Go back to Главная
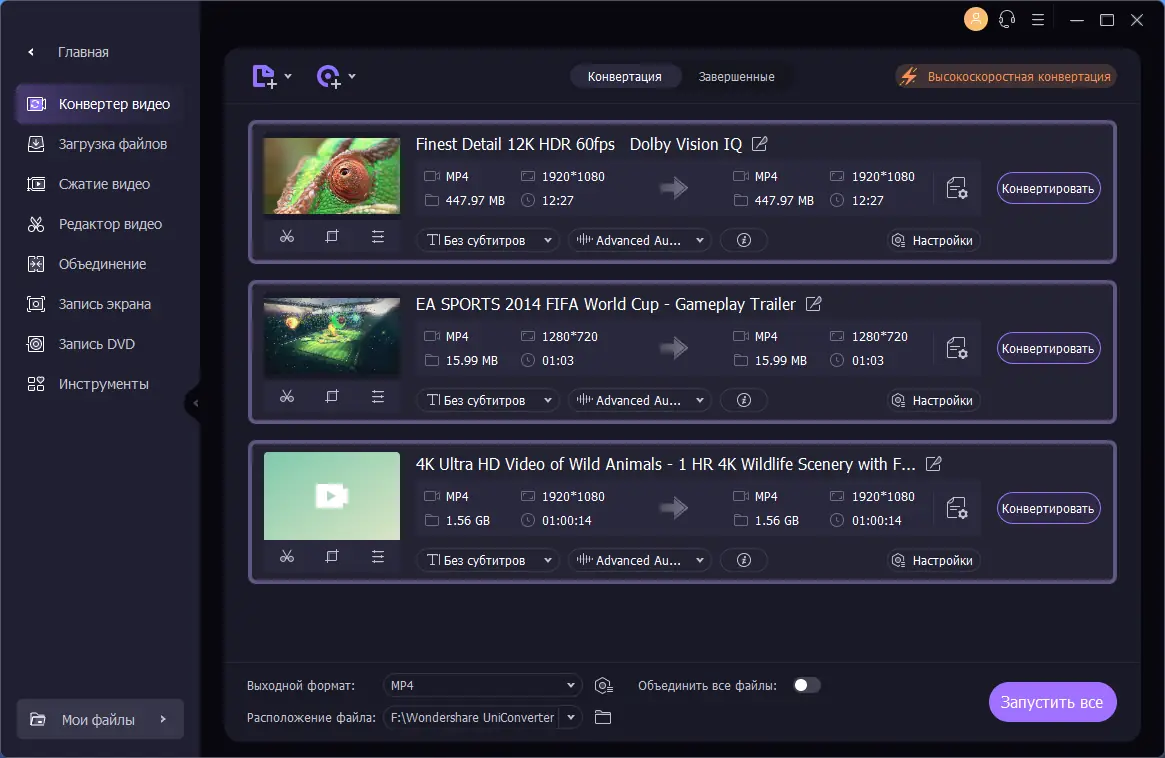The width and height of the screenshot is (1165, 758). click(68, 52)
